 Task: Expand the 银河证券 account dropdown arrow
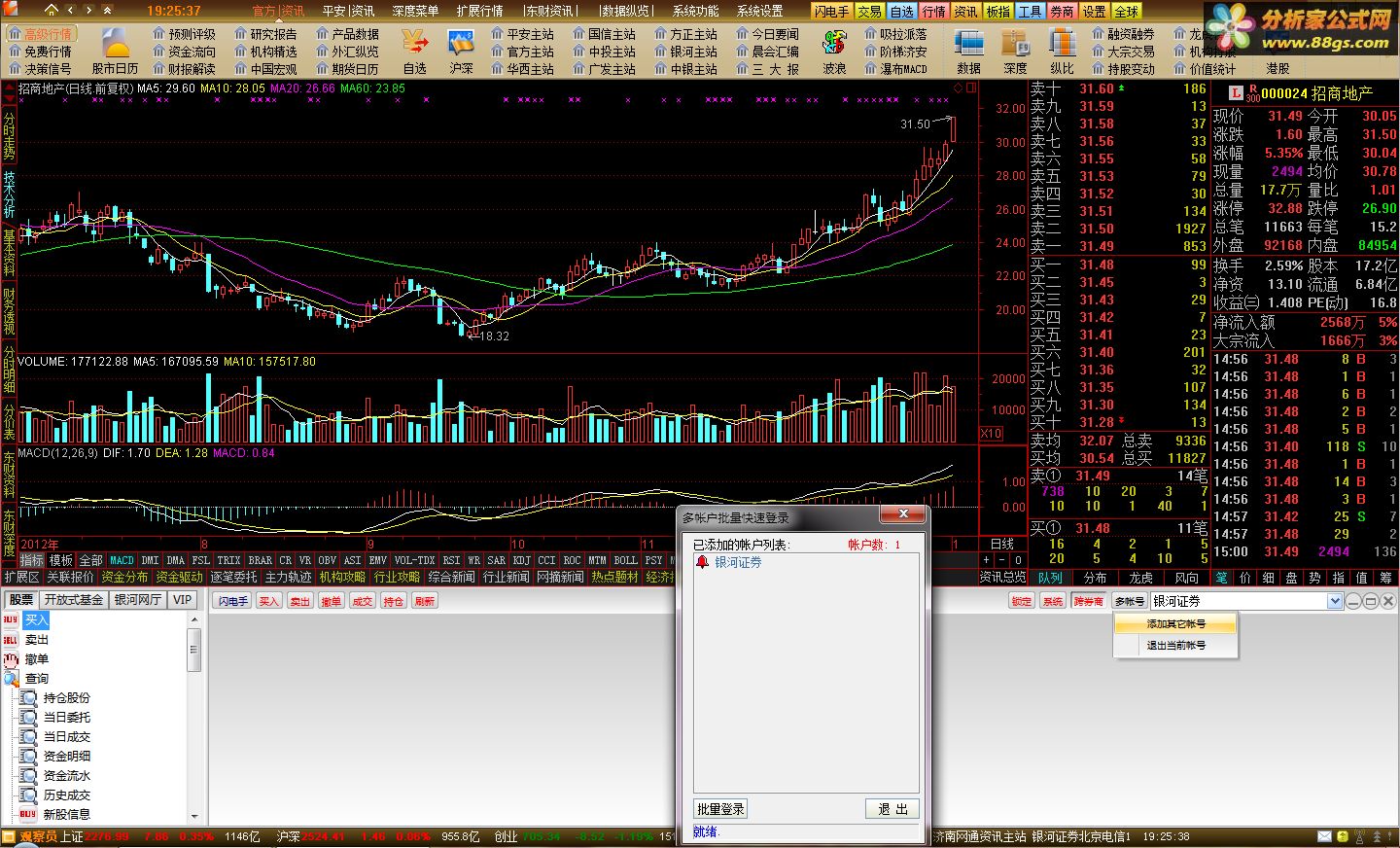tap(1335, 601)
